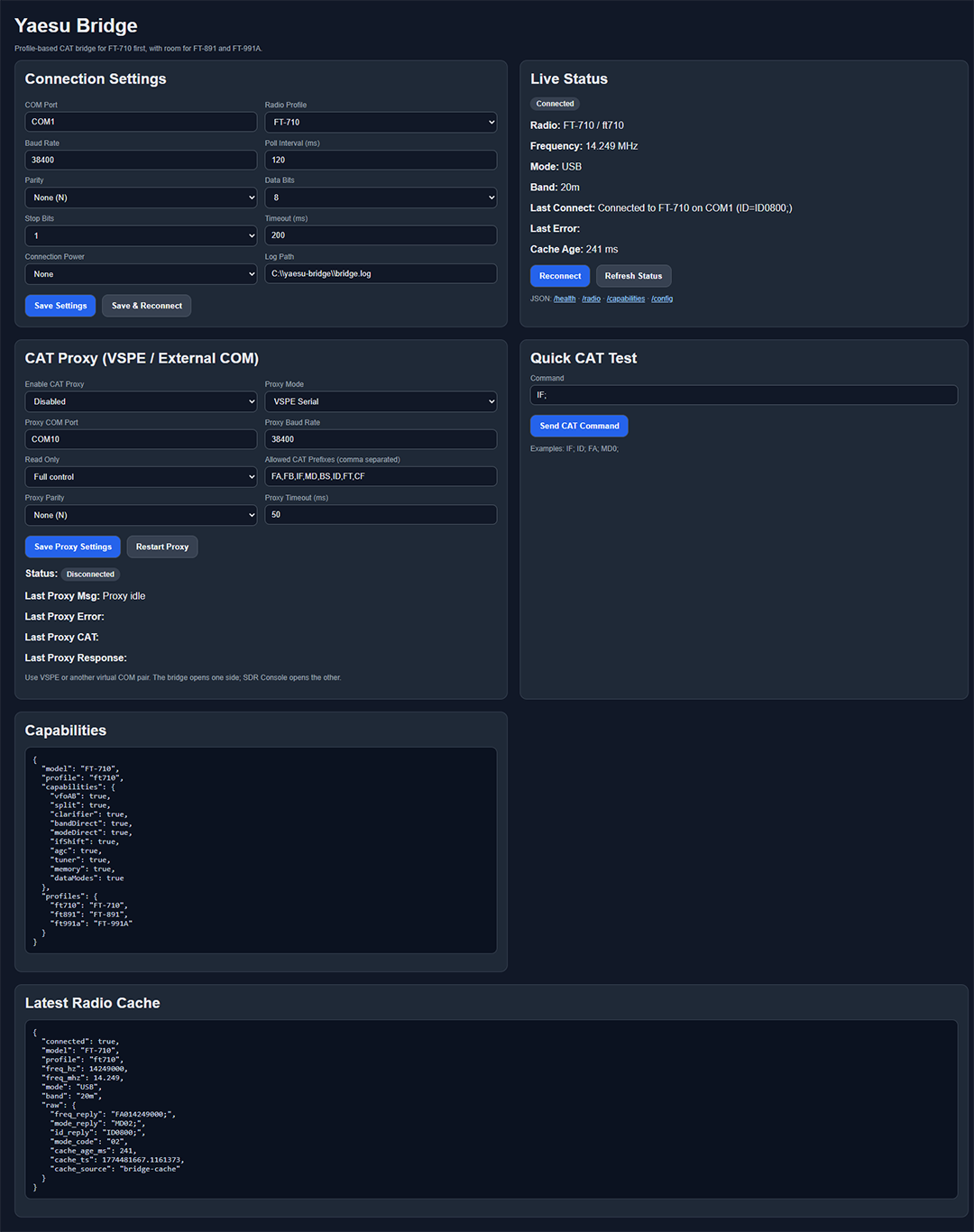974x1232 pixels.
Task: Open the Connection Power dropdown
Action: [141, 274]
